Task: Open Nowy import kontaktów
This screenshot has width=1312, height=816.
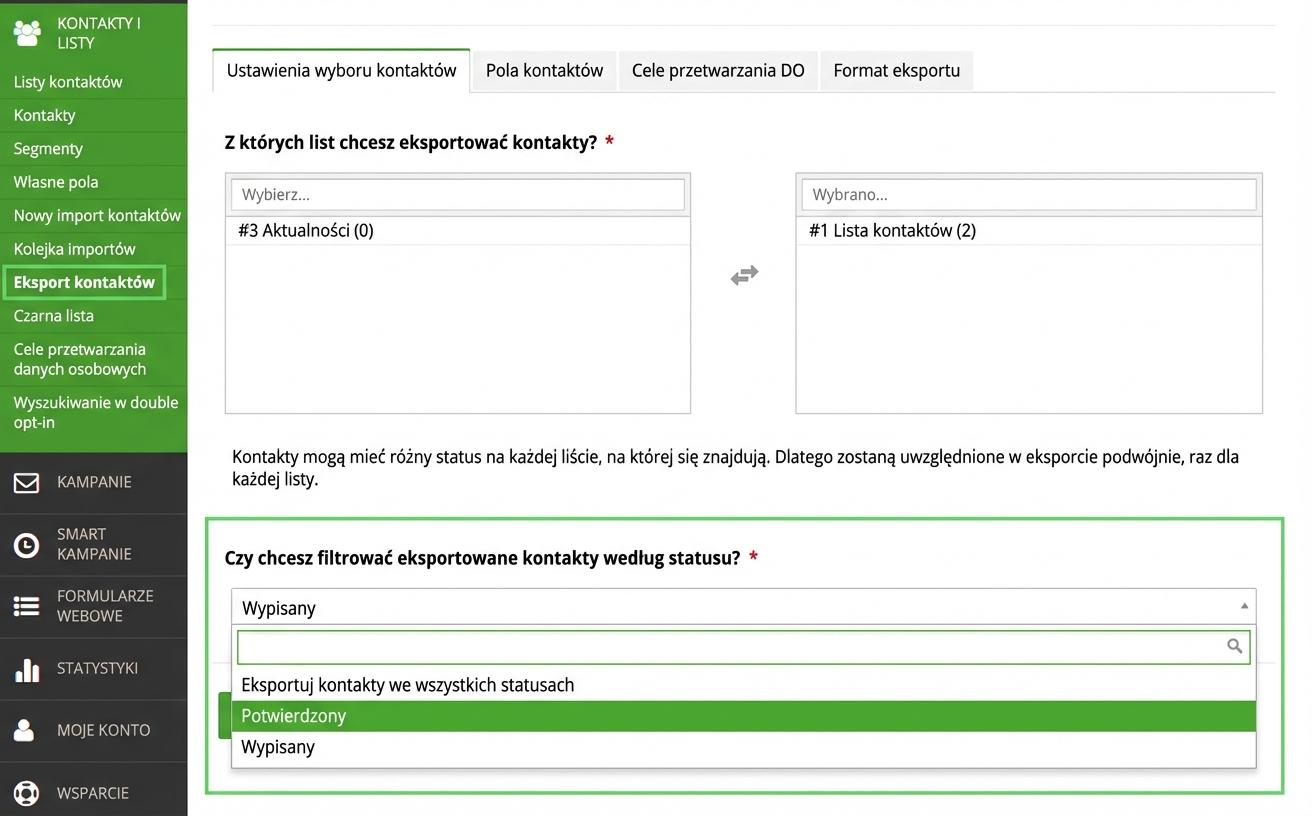Action: [97, 215]
